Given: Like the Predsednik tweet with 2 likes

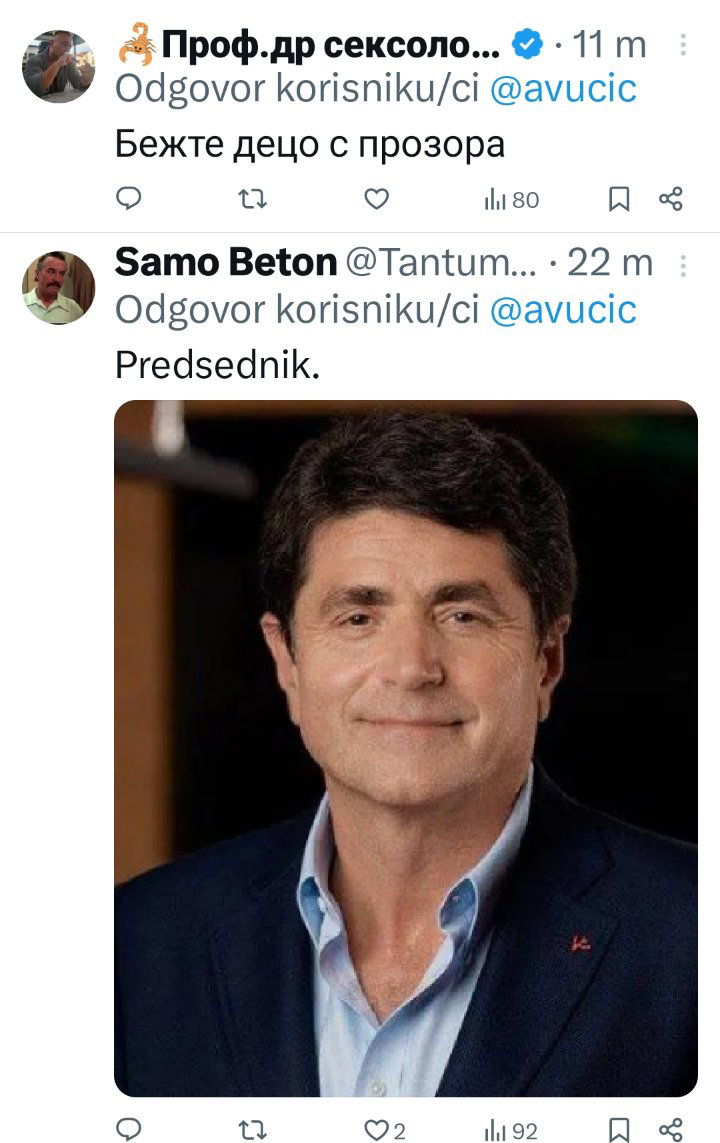Looking at the screenshot, I should [x=384, y=1130].
